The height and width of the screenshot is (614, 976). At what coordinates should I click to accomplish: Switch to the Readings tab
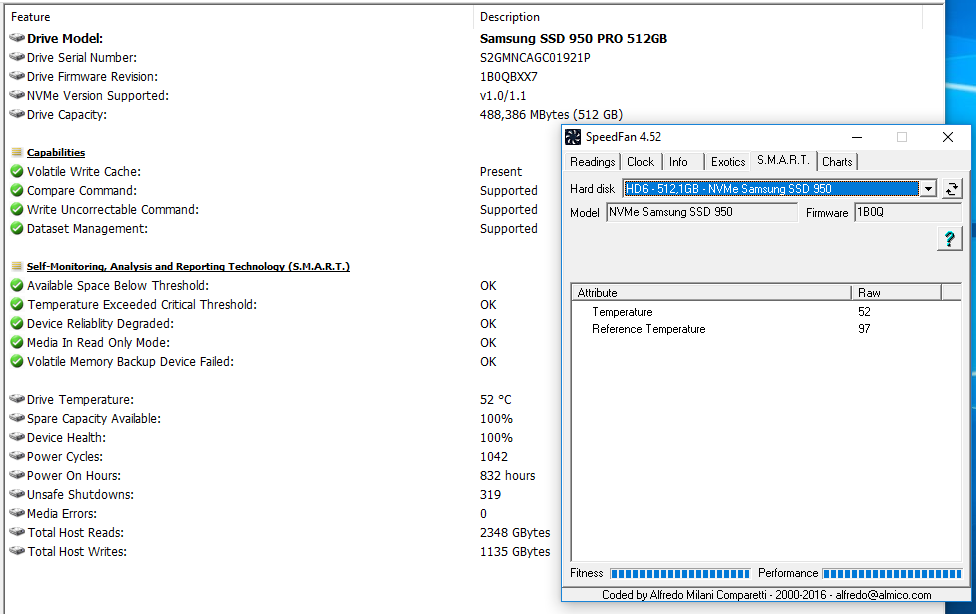coord(592,162)
